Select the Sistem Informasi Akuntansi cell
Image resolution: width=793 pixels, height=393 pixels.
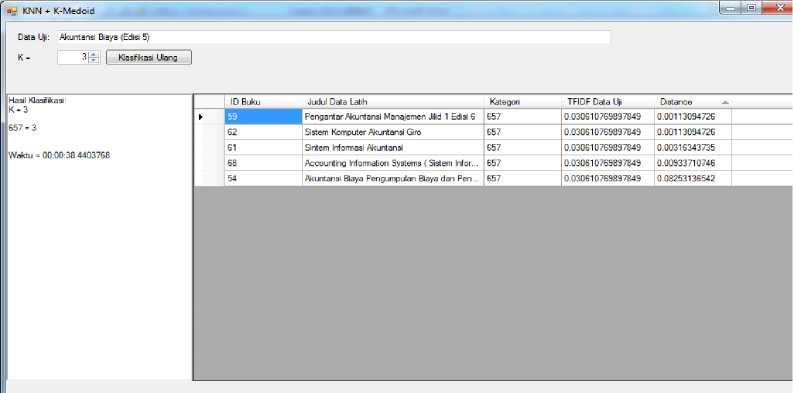point(393,148)
